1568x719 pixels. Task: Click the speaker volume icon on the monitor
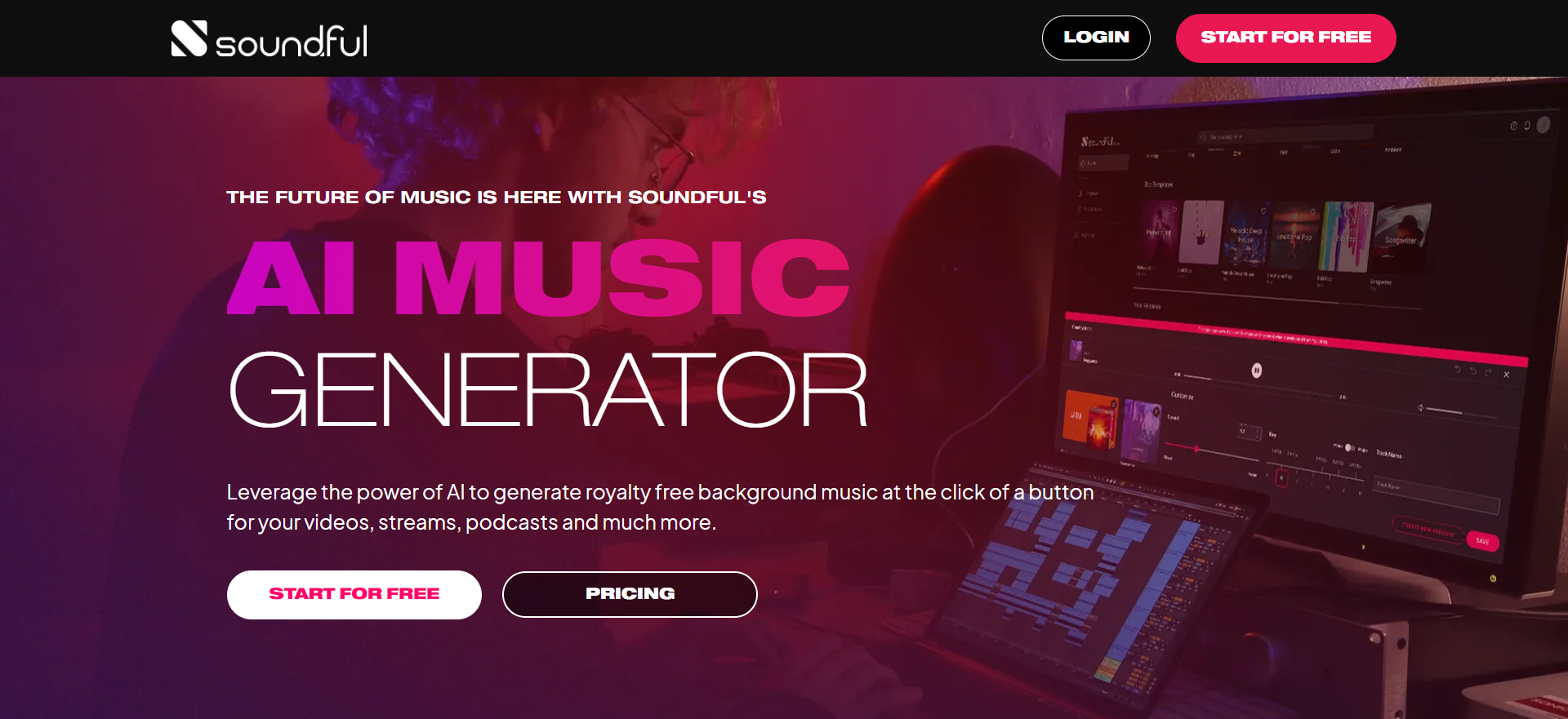pos(1421,407)
